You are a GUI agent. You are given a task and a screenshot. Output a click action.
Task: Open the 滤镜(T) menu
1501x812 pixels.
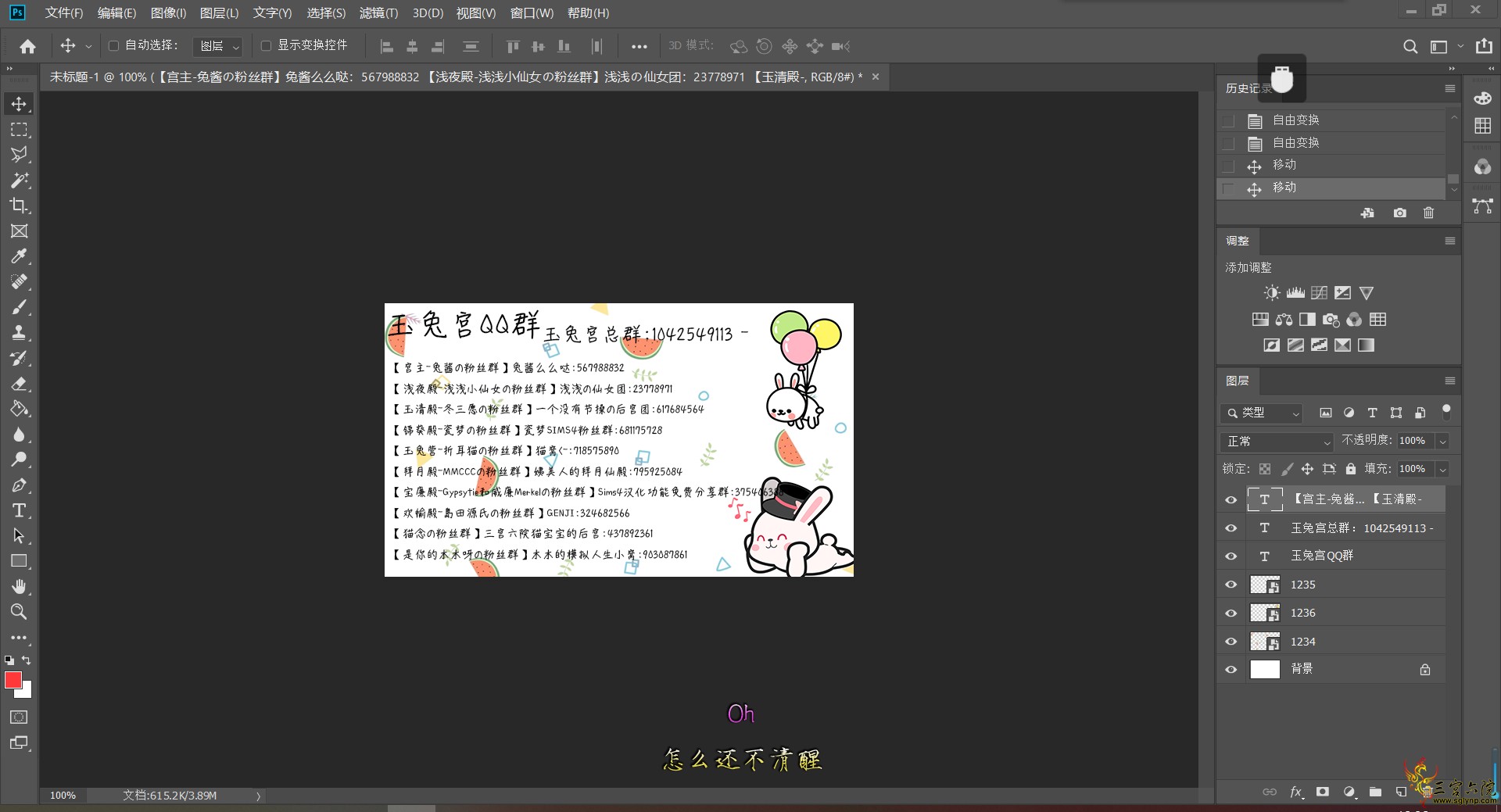(x=378, y=13)
